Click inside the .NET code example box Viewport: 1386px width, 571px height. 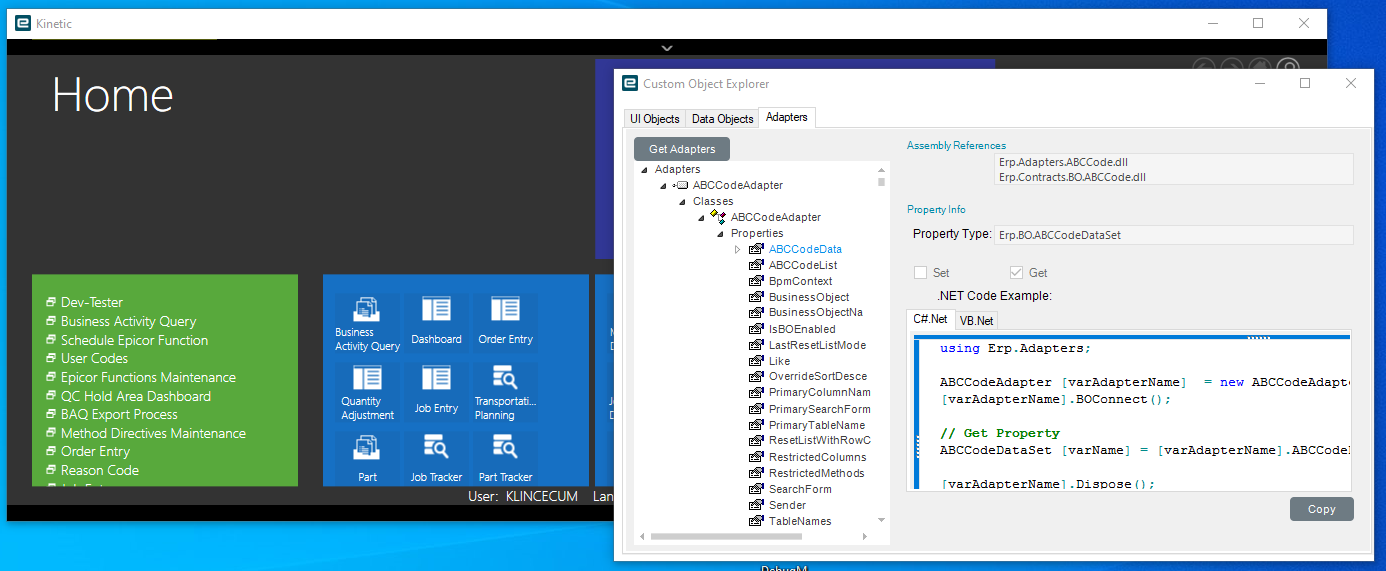click(x=1129, y=411)
